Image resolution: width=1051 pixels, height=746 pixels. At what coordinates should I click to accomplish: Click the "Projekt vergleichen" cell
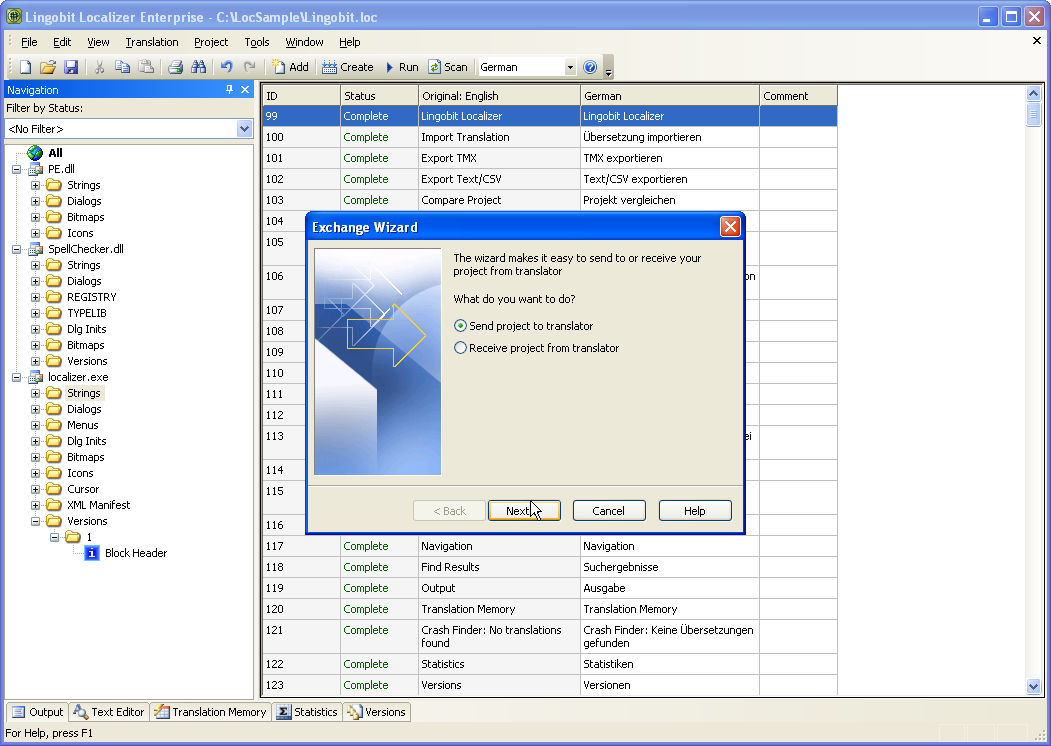(670, 200)
